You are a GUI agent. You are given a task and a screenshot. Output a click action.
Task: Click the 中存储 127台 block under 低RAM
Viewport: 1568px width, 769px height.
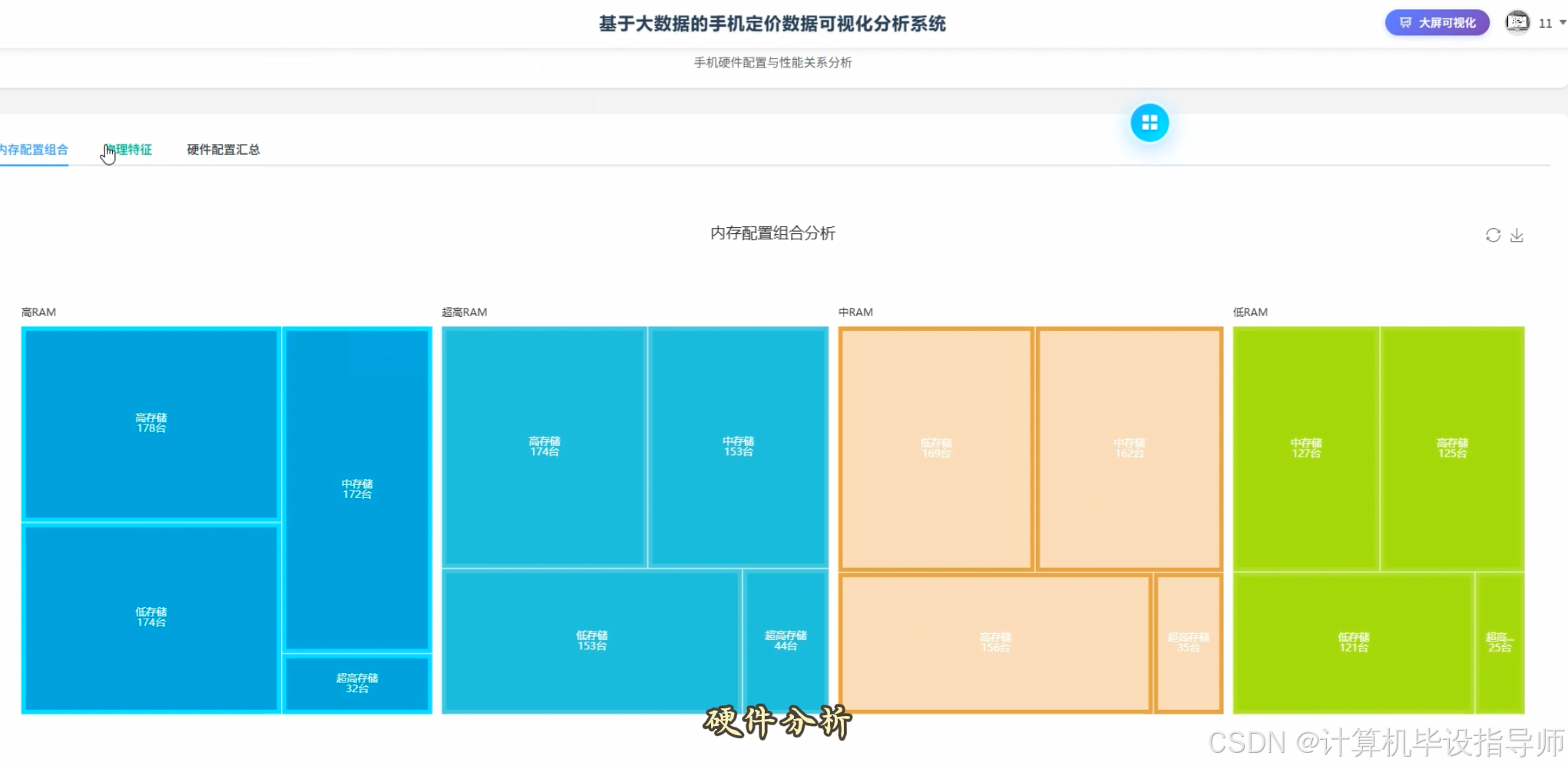point(1305,447)
